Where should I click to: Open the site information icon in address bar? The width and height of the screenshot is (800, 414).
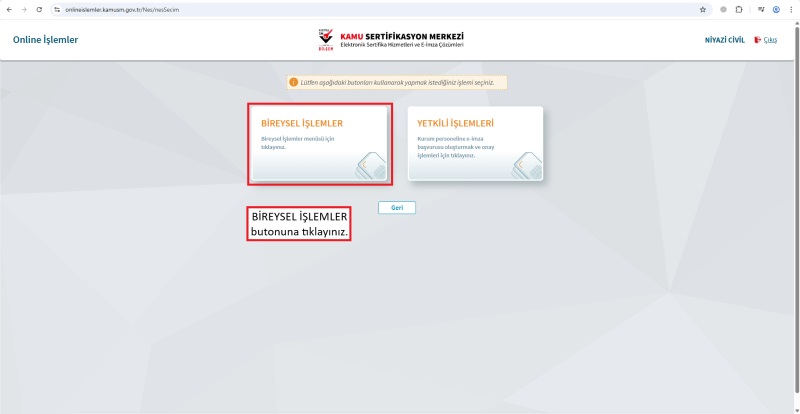pos(57,9)
